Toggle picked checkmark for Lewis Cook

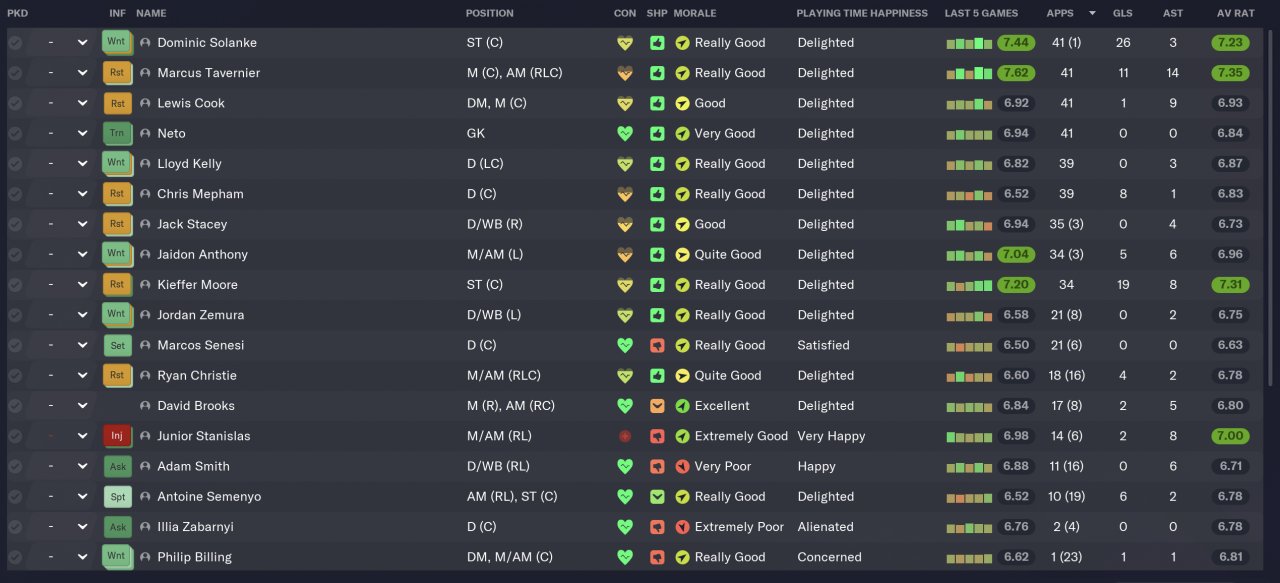coord(15,104)
